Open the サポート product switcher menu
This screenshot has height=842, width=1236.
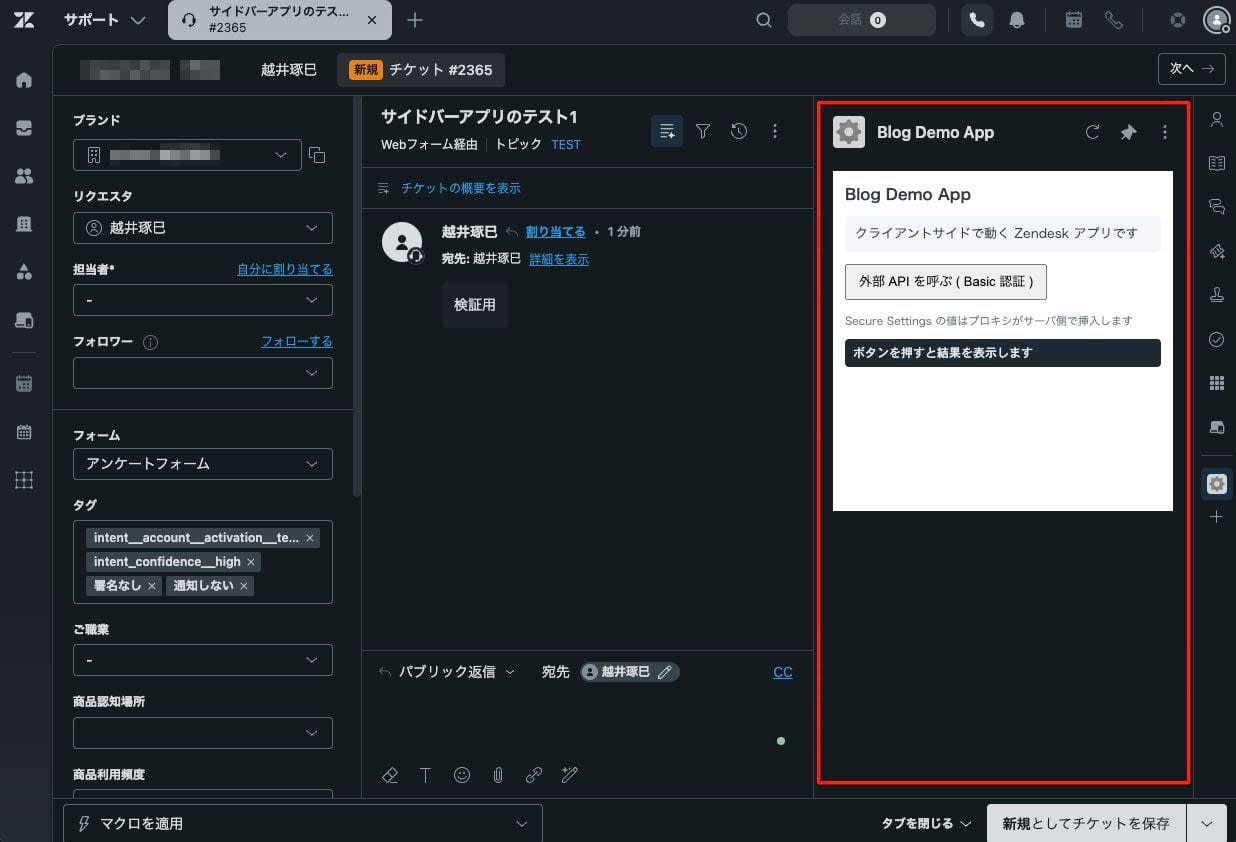(x=104, y=20)
